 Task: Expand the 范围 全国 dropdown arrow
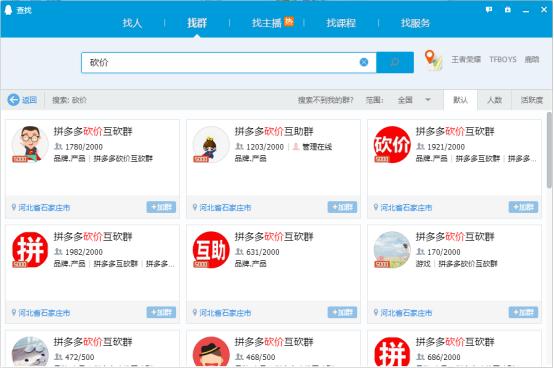tap(428, 100)
